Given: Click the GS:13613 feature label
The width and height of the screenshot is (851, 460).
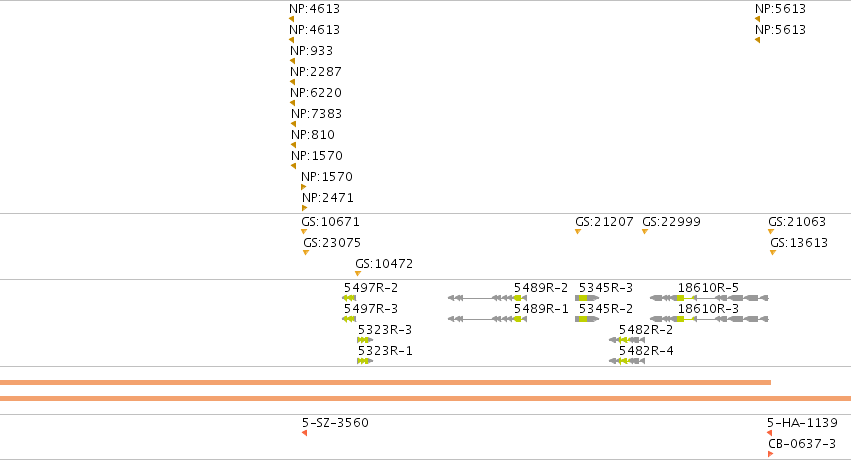Looking at the screenshot, I should (x=799, y=242).
